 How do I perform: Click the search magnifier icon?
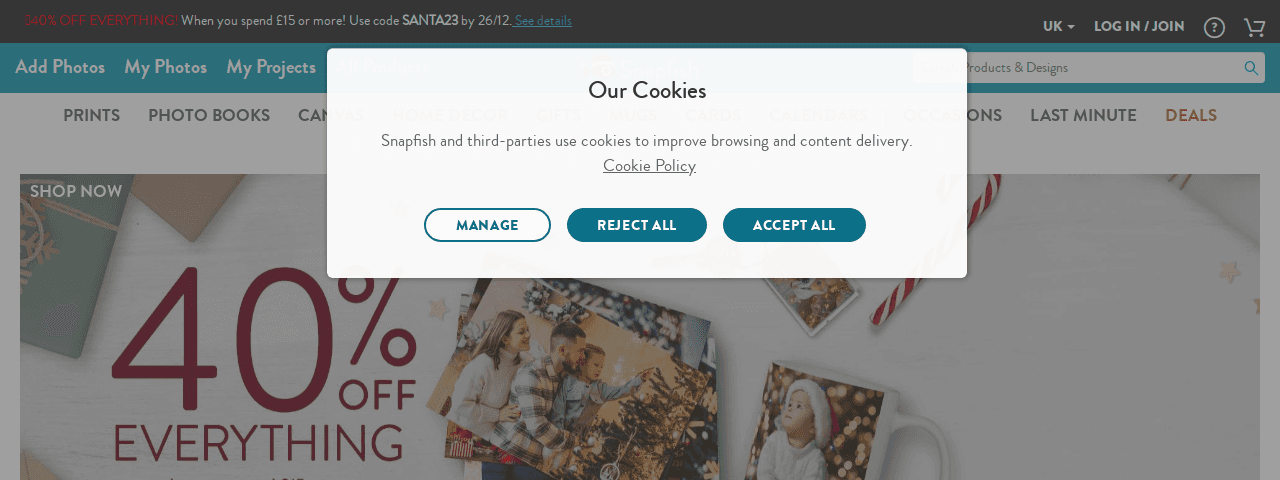[1251, 68]
